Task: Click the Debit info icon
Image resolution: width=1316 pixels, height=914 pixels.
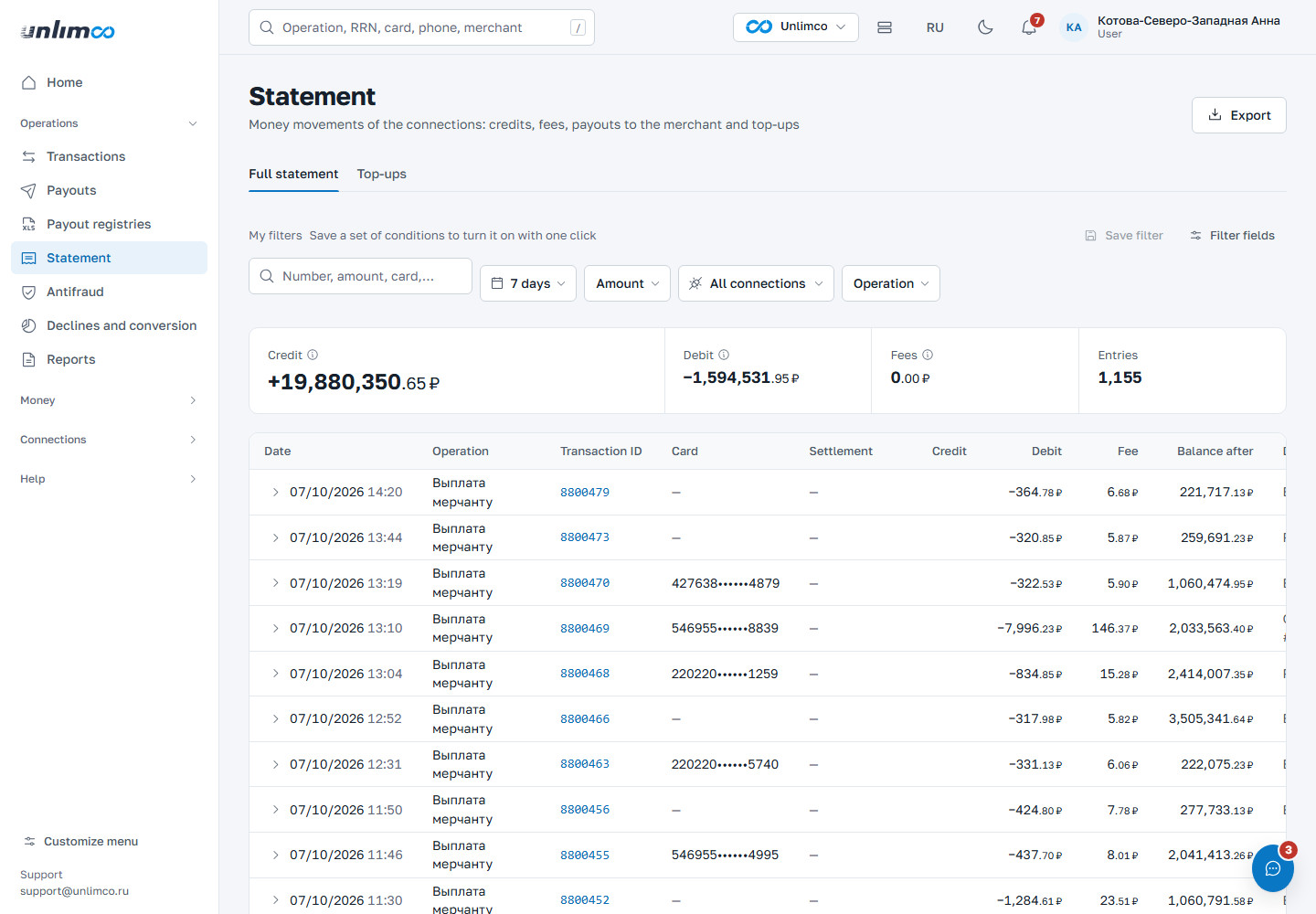Action: coord(724,355)
